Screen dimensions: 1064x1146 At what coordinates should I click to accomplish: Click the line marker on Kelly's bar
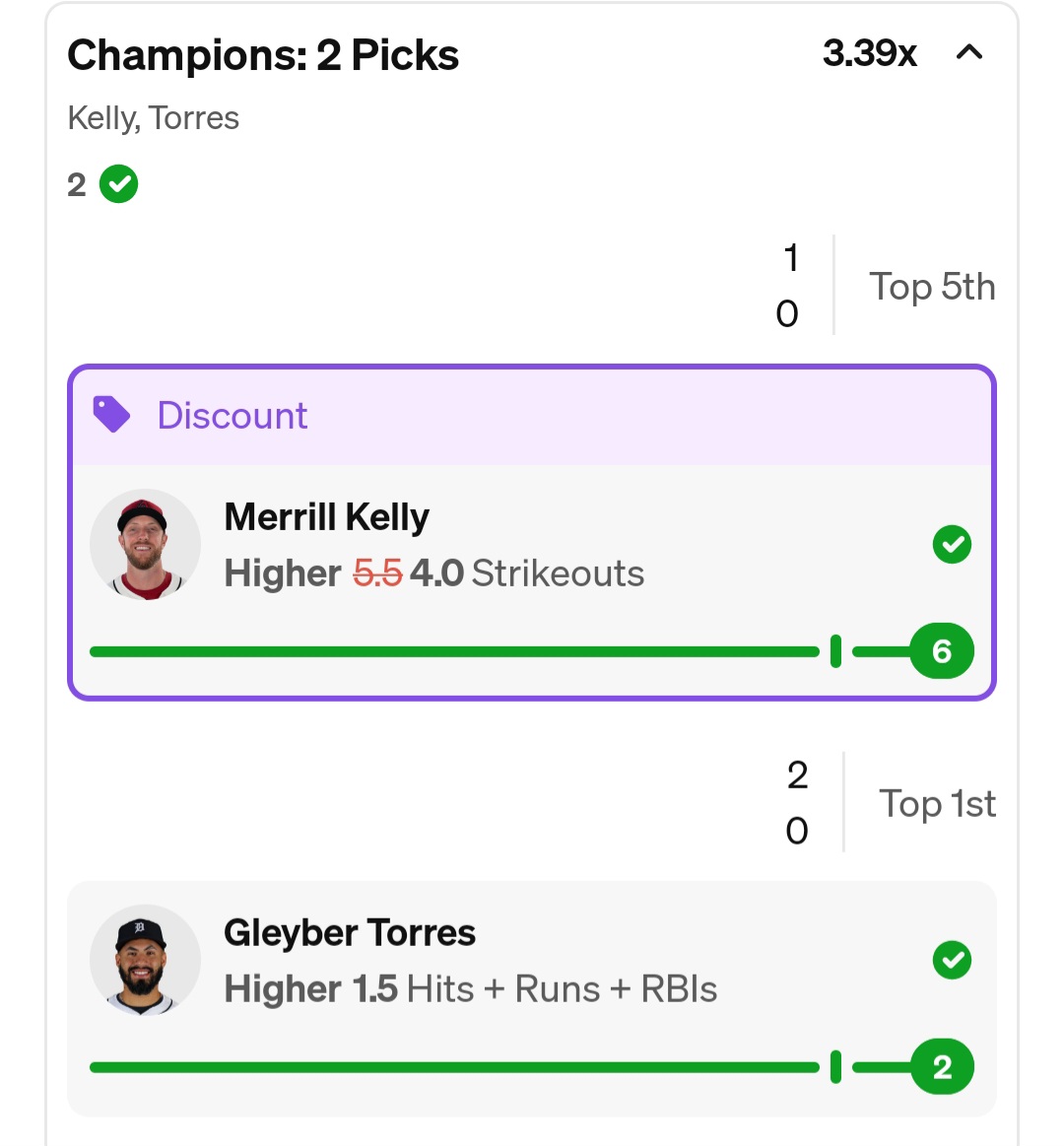click(835, 651)
